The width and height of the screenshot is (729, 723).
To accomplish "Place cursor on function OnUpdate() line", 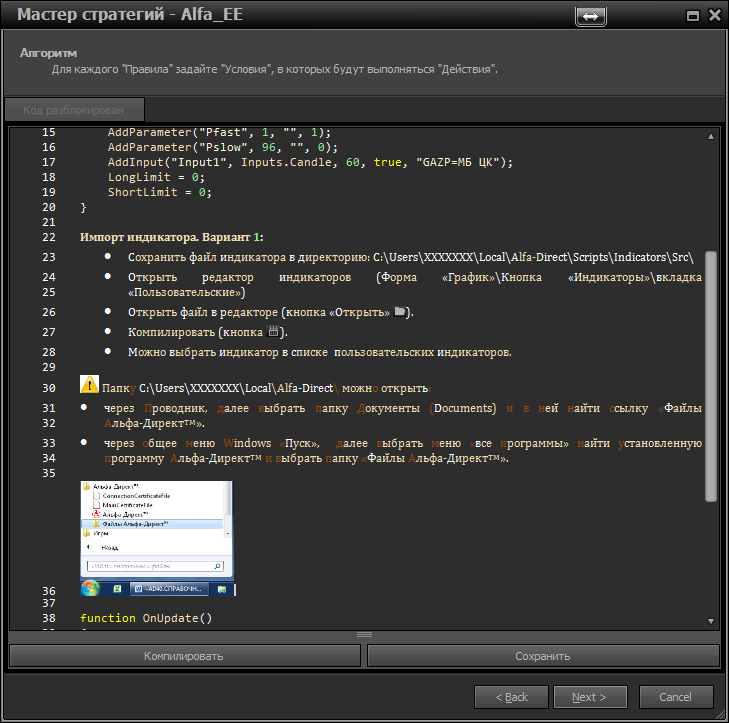I will [147, 618].
